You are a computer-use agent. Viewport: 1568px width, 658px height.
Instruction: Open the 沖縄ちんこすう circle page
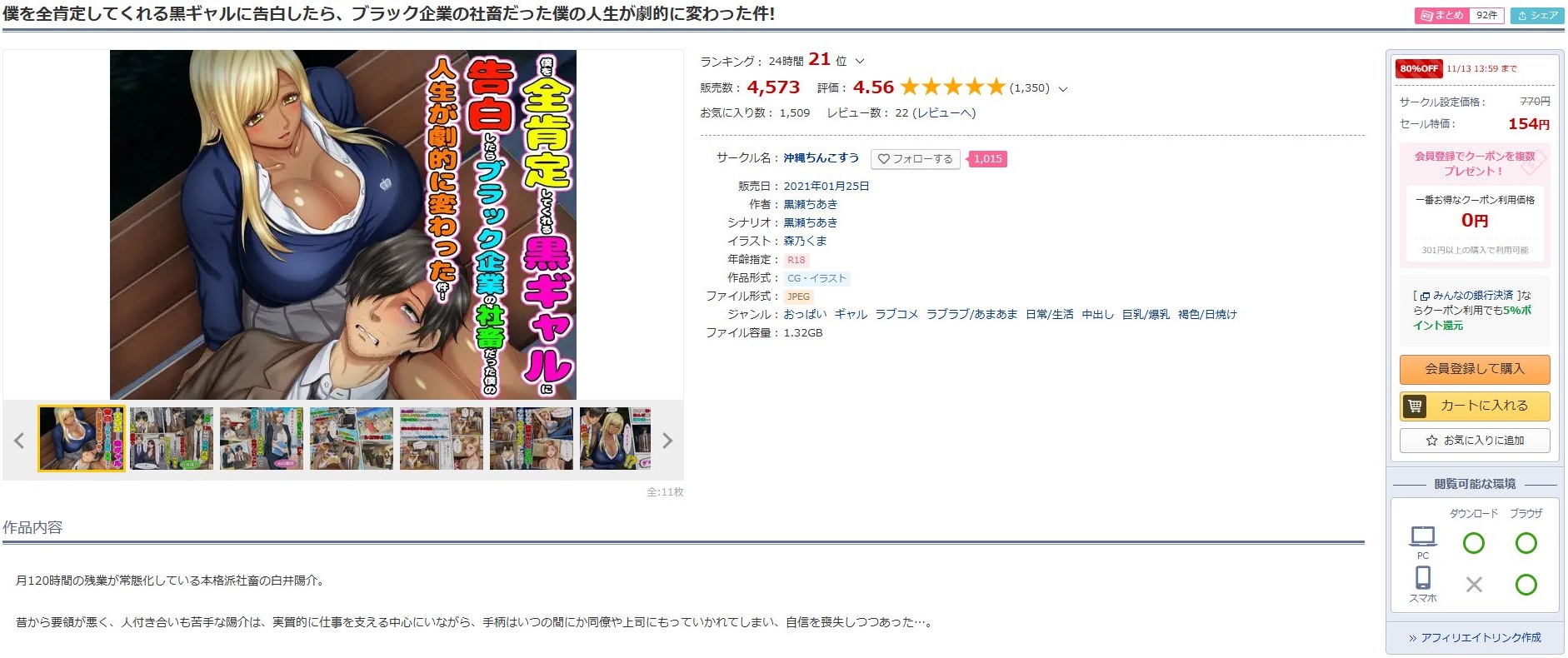pyautogui.click(x=821, y=157)
